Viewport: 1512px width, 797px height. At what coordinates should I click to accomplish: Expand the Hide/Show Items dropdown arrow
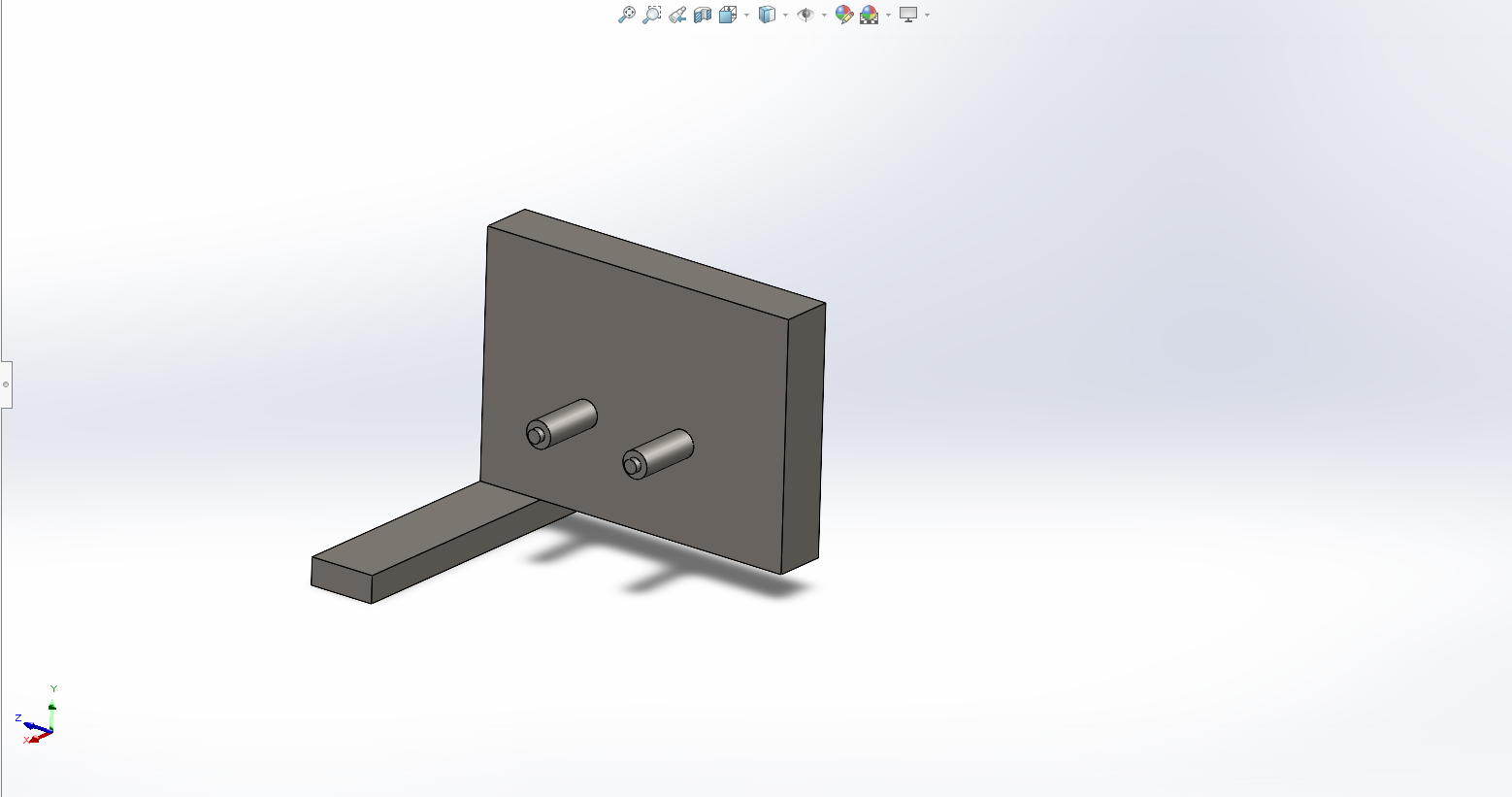pyautogui.click(x=824, y=16)
